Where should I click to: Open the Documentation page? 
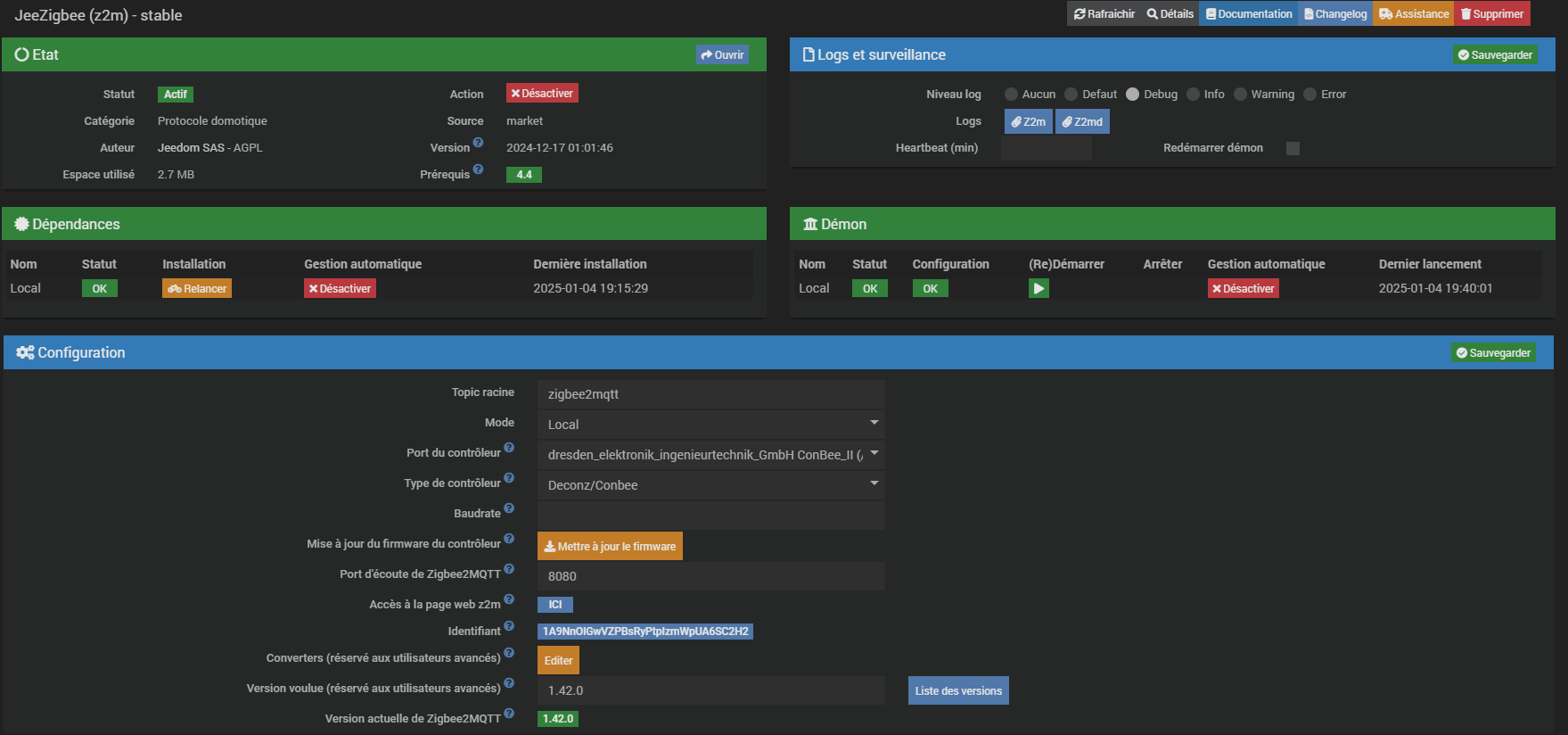coord(1248,13)
